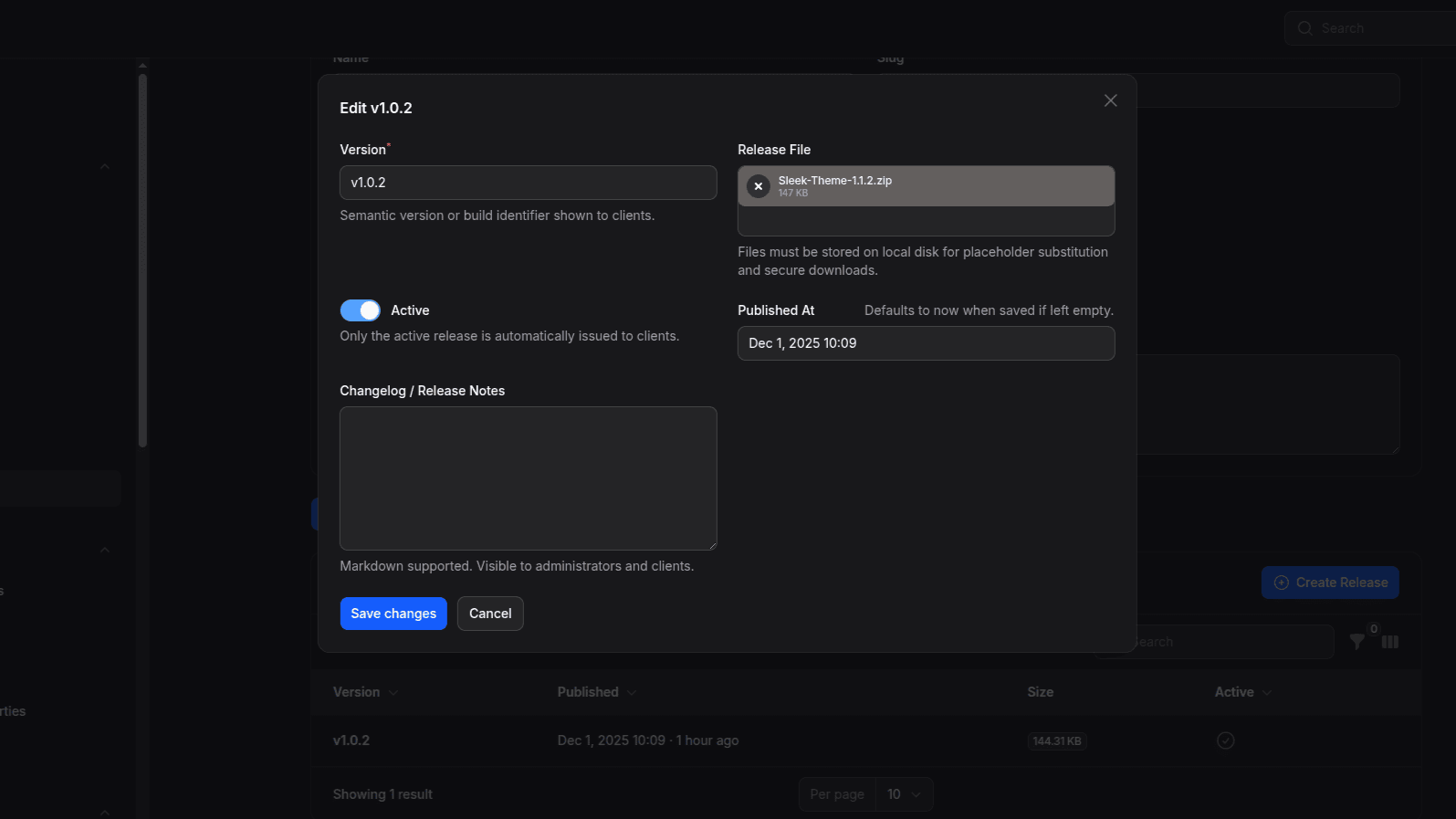Click the search magnifier icon in top bar
The image size is (1456, 819).
pyautogui.click(x=1304, y=28)
